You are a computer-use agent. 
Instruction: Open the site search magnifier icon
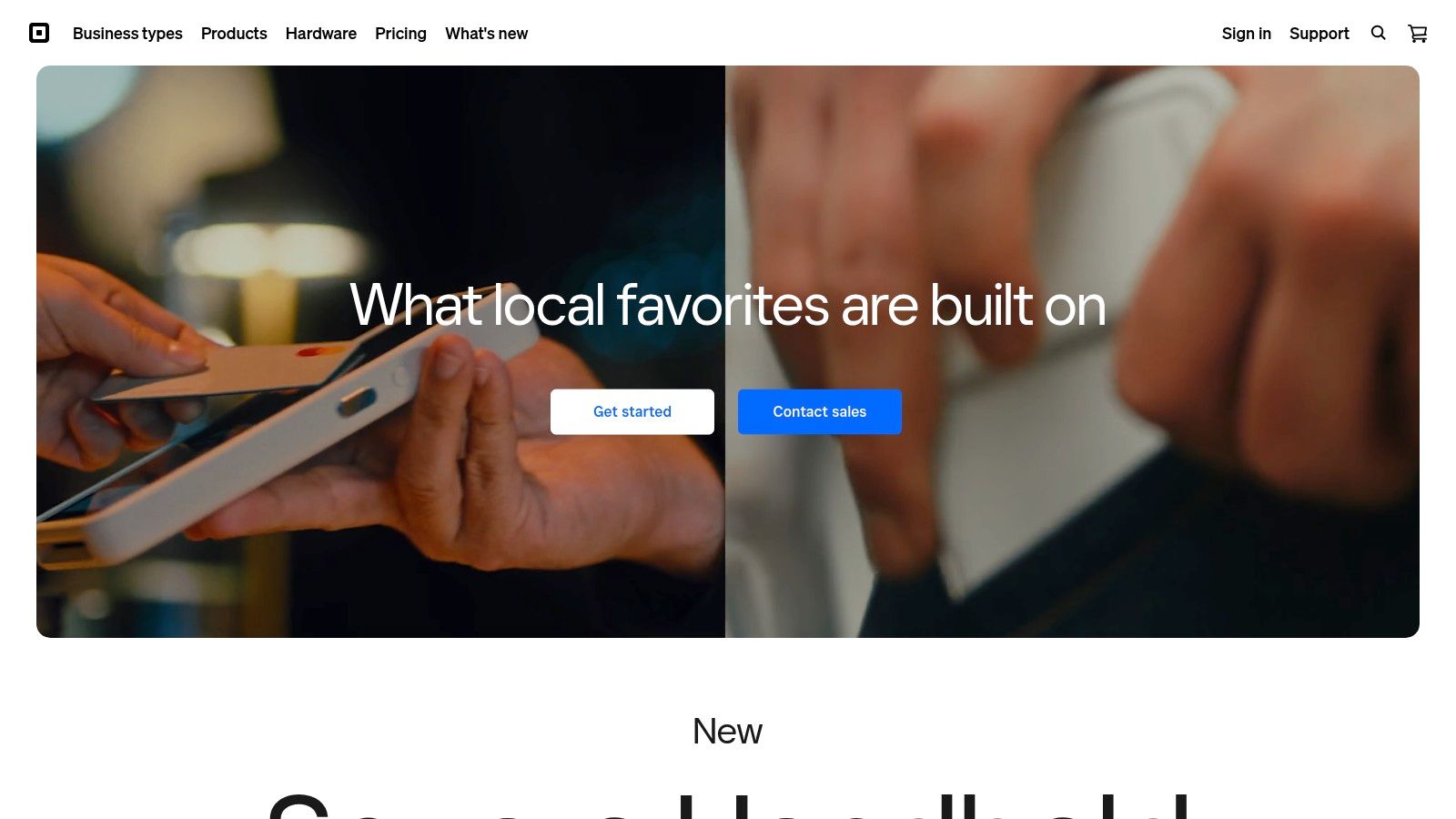click(x=1379, y=33)
